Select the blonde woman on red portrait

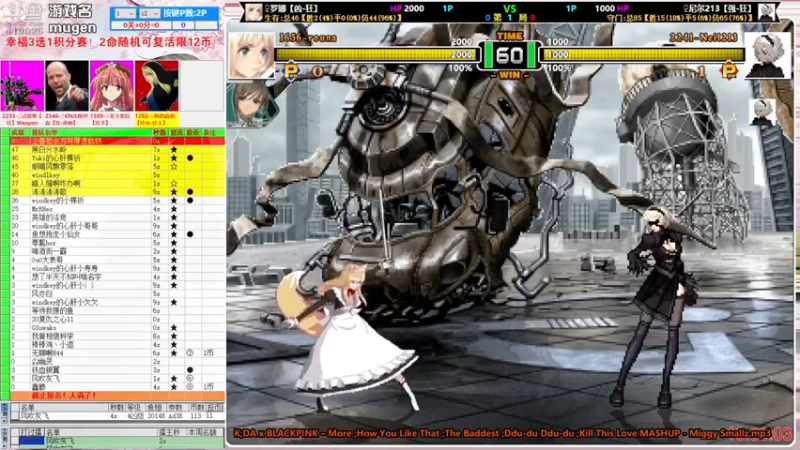click(x=157, y=86)
